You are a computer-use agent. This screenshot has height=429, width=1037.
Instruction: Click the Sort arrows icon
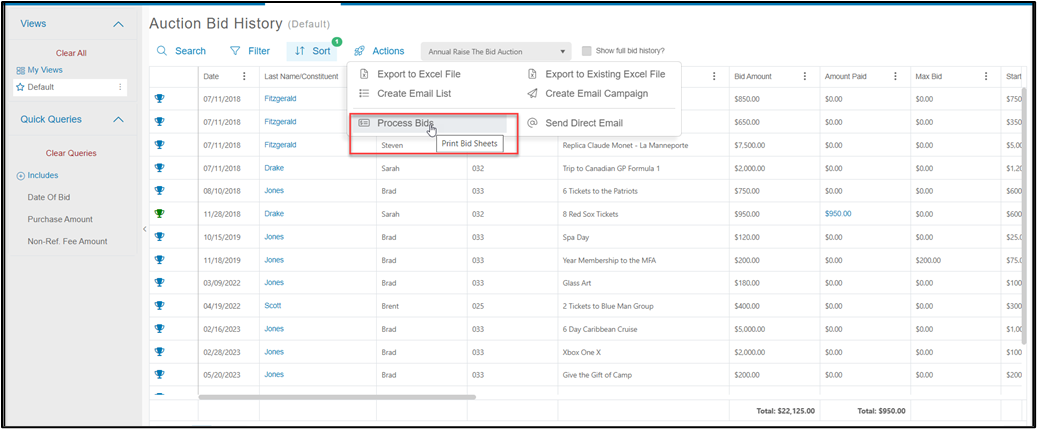(x=300, y=51)
